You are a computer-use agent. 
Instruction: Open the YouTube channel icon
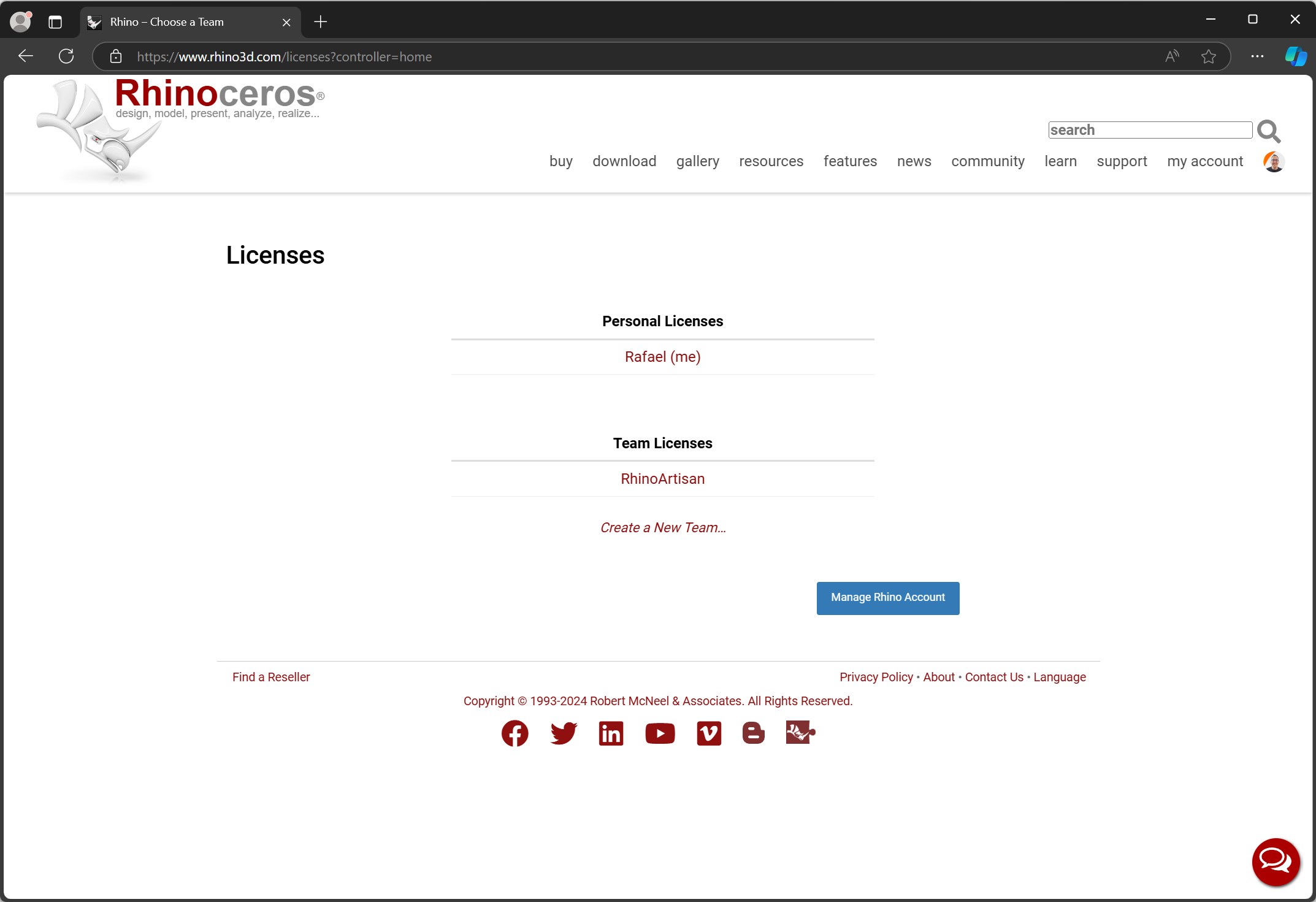660,733
